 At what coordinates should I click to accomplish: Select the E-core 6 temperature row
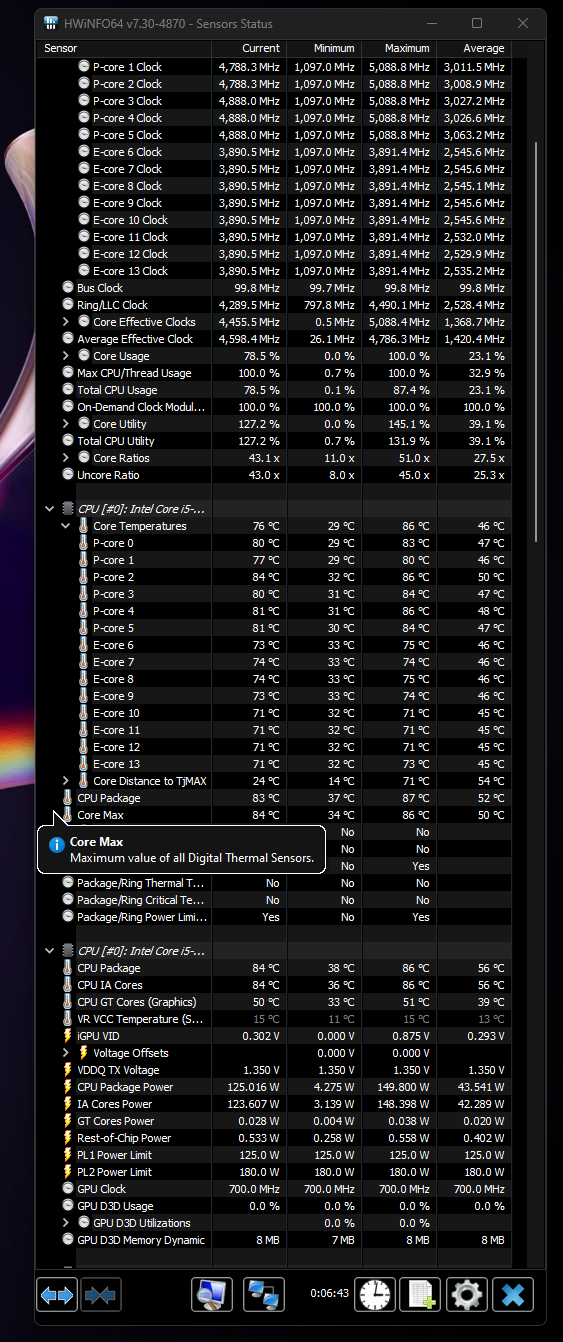click(x=275, y=645)
